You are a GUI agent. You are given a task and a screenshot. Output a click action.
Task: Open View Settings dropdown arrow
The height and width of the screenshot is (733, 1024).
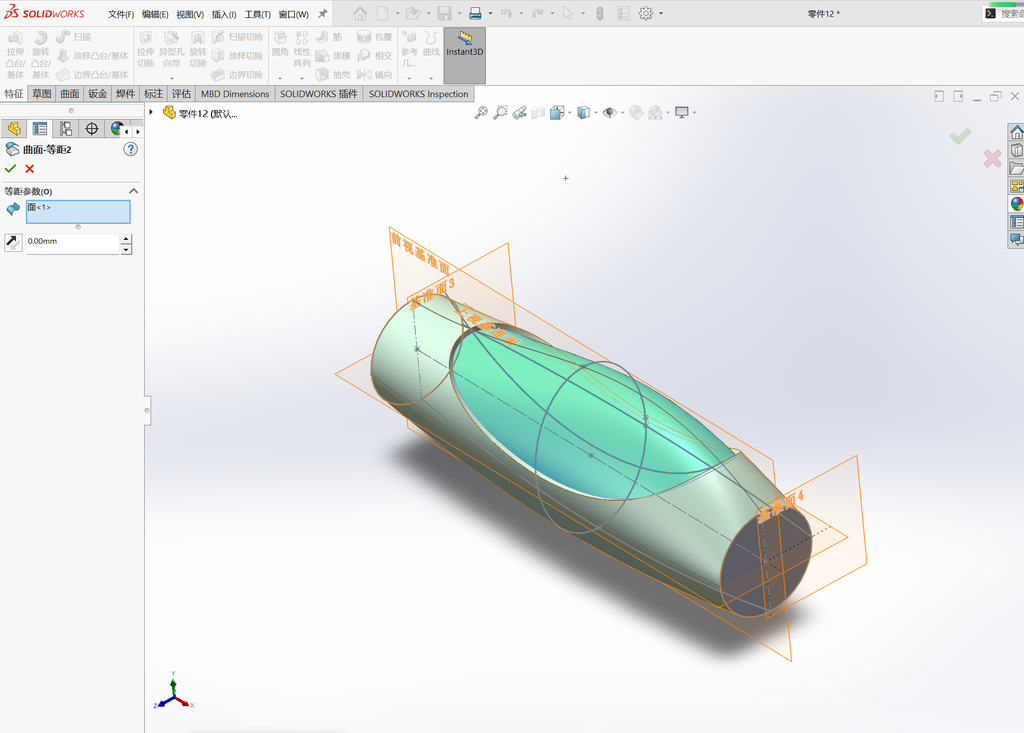[694, 113]
